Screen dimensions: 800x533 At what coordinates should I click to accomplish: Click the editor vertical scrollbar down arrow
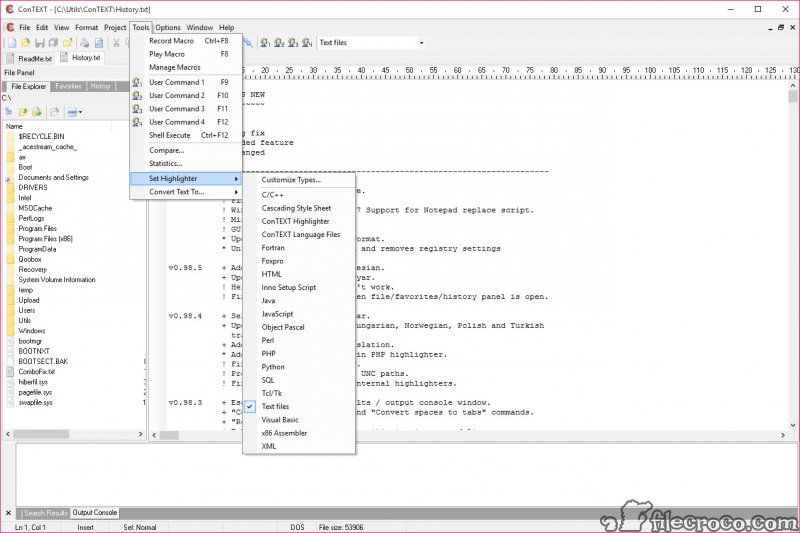point(793,425)
